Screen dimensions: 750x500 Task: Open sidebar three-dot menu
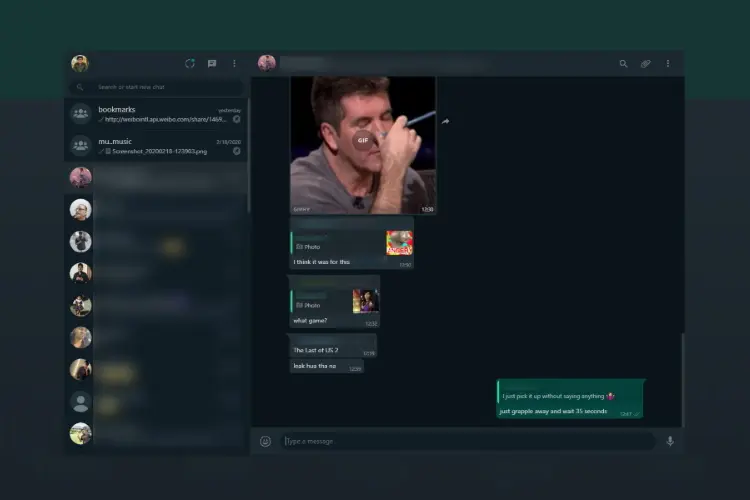[235, 63]
